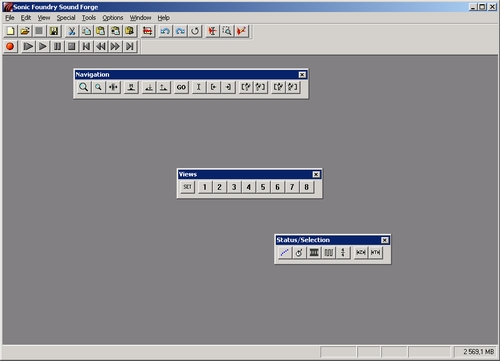500x361 pixels.
Task: Close the Status/Selection floating toolbar
Action: [x=385, y=240]
